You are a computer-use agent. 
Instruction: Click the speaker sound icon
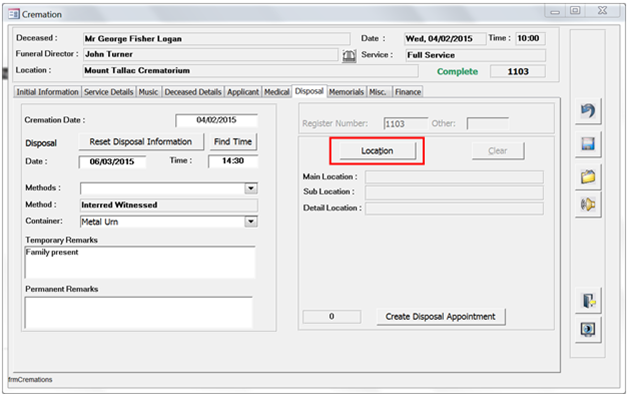(x=588, y=205)
